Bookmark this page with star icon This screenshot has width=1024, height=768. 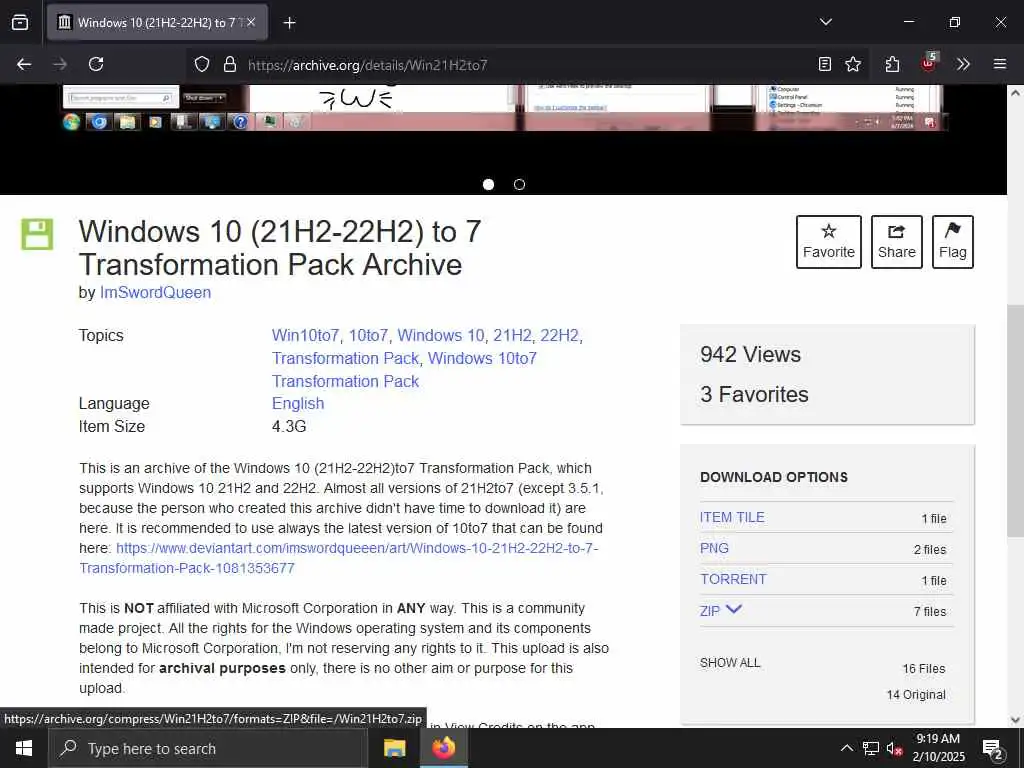pos(853,64)
